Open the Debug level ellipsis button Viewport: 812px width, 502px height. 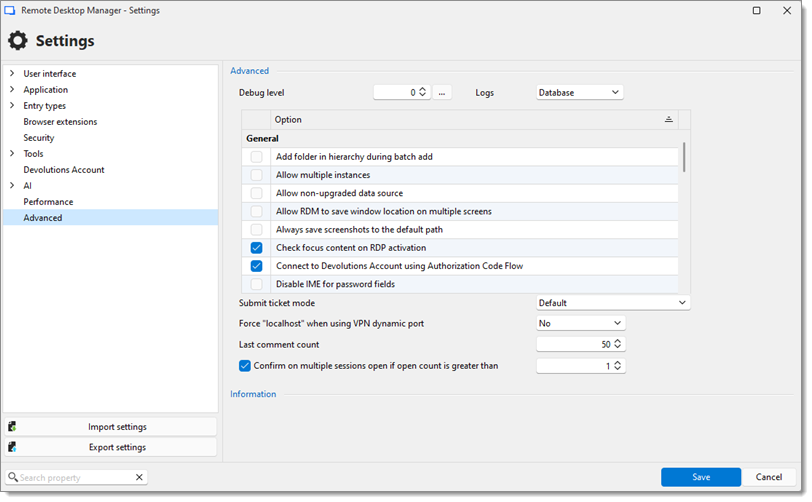coord(442,93)
